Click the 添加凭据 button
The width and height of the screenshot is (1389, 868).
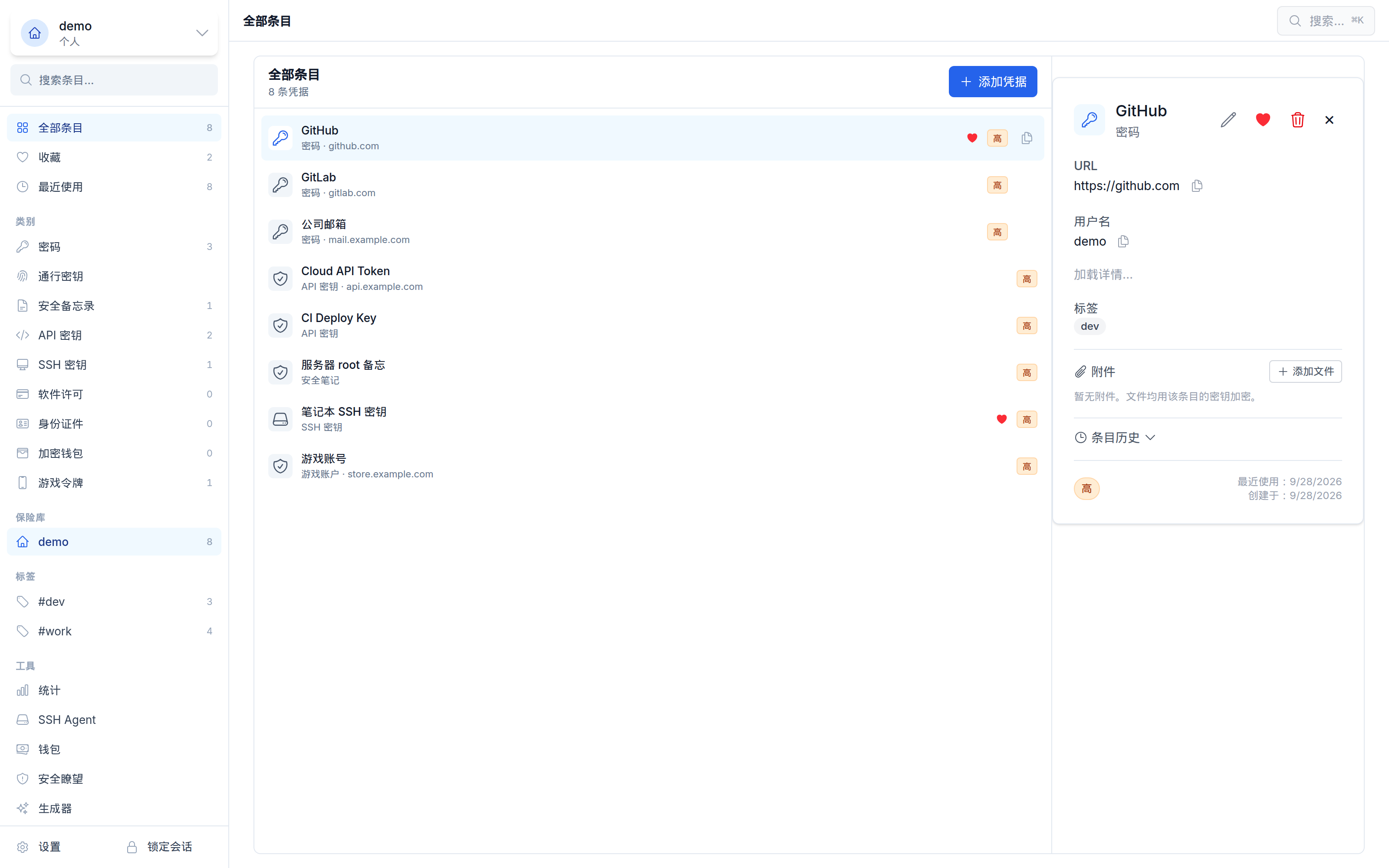pyautogui.click(x=992, y=82)
